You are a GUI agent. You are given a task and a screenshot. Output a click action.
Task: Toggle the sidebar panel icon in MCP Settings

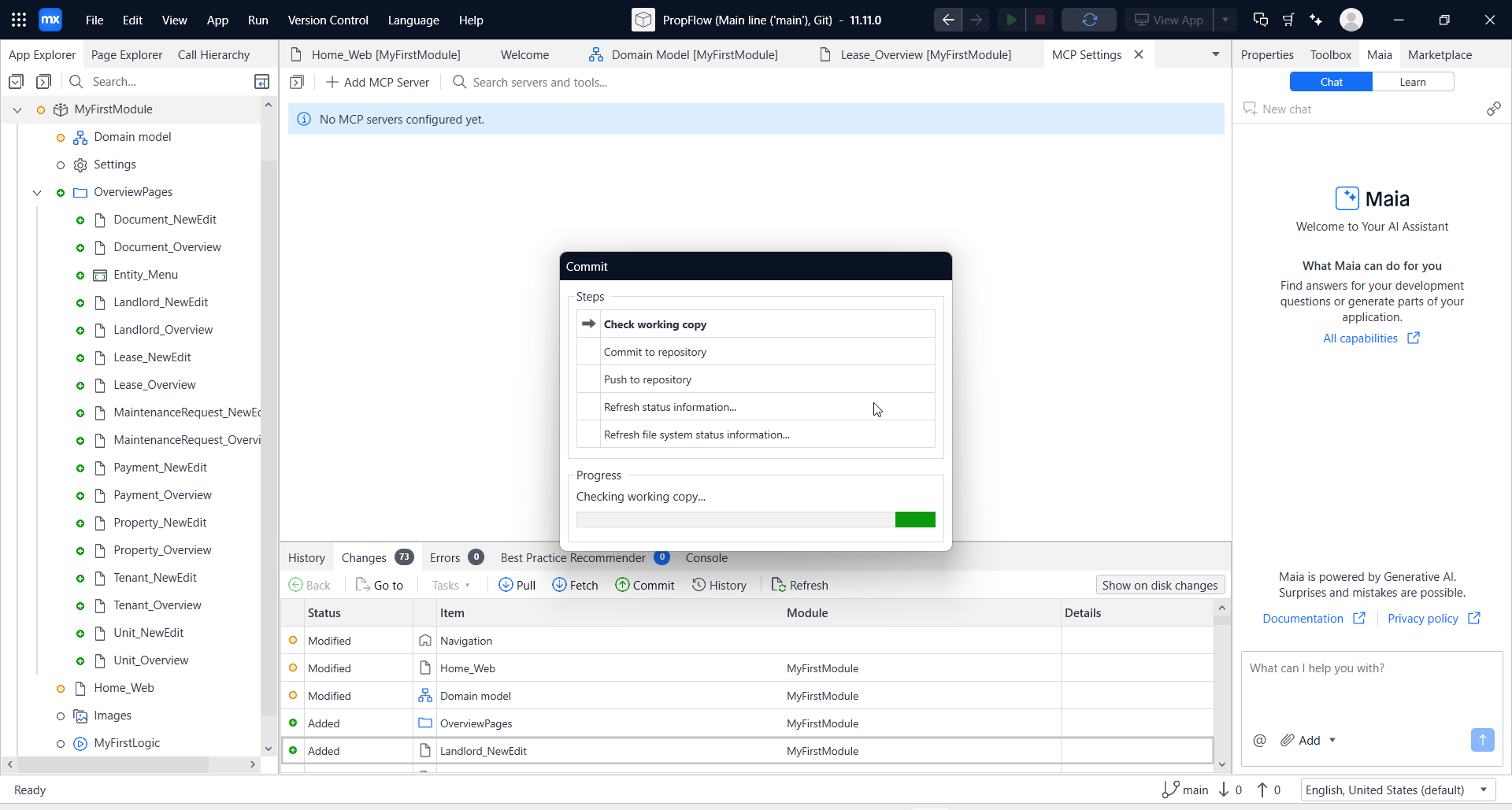(x=297, y=82)
